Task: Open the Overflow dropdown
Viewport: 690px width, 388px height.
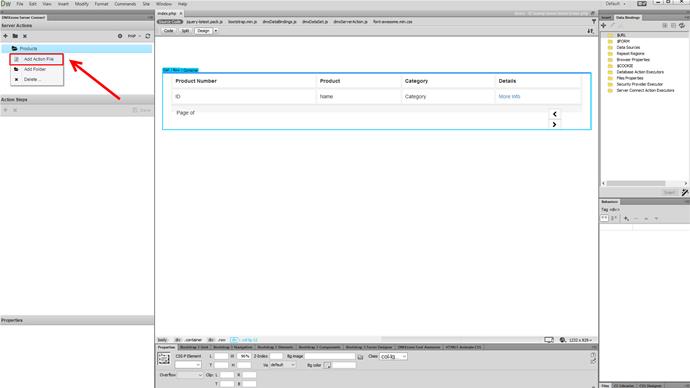Action: [190, 375]
